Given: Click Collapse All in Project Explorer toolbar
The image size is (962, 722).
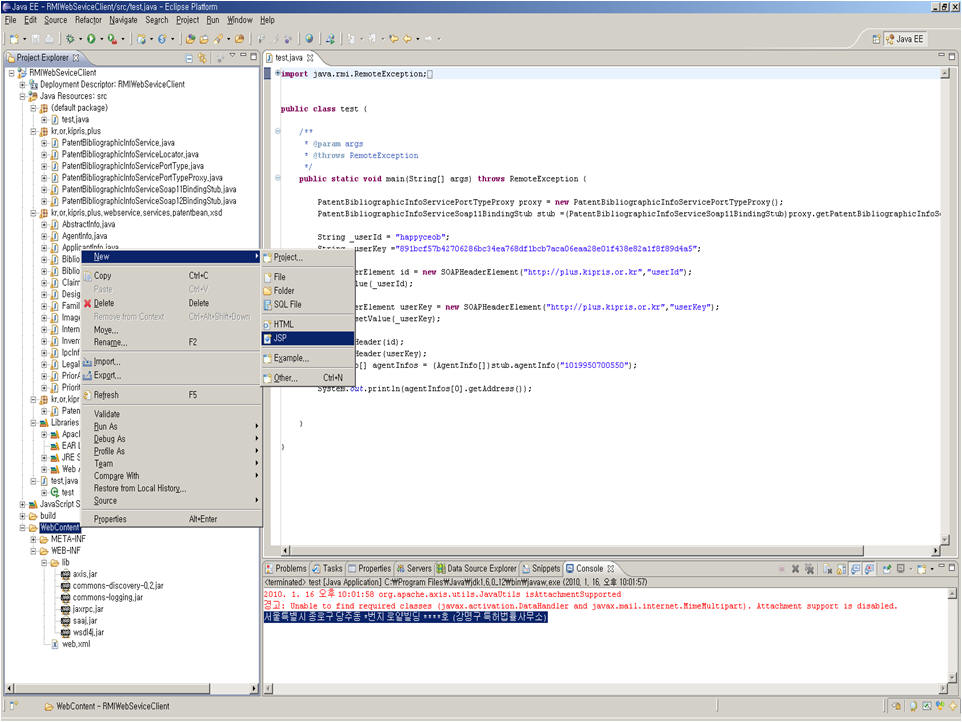Looking at the screenshot, I should tap(187, 58).
